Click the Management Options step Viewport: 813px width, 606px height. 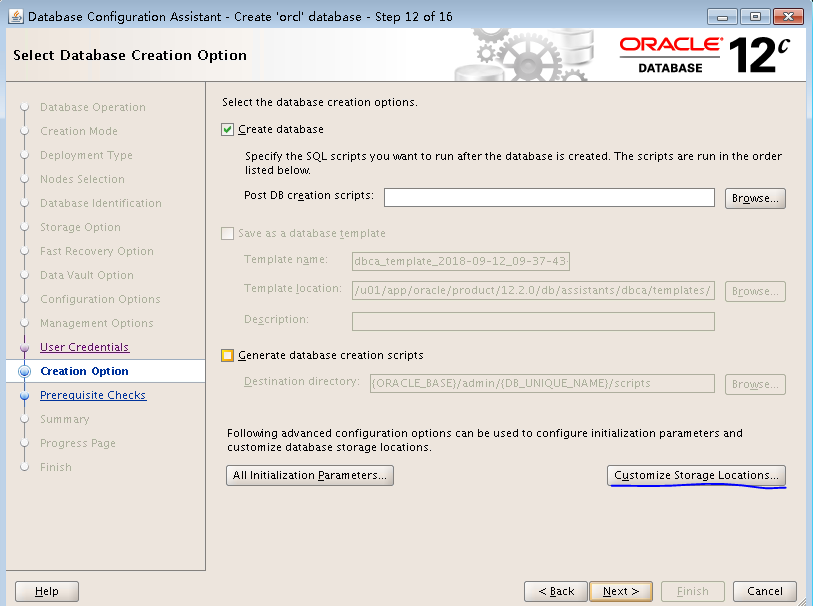click(x=97, y=323)
